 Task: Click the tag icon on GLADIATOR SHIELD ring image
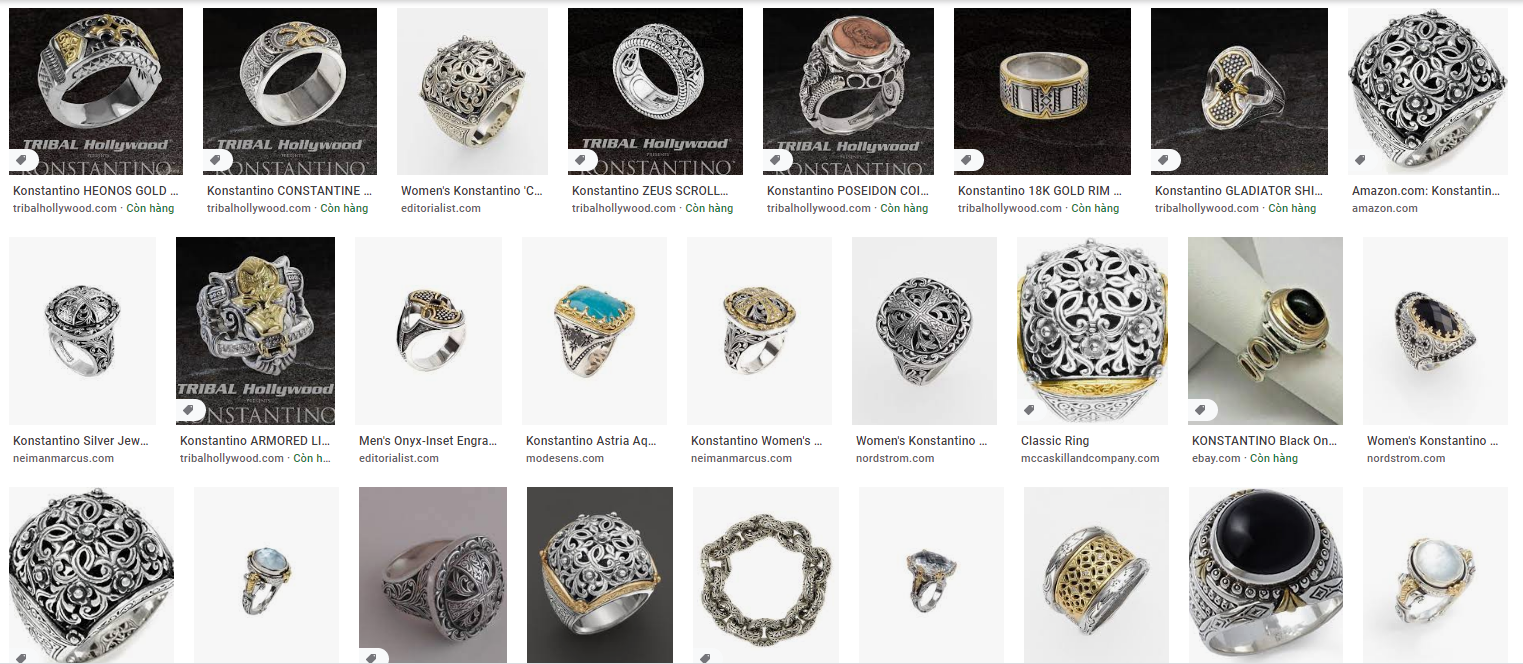[x=1167, y=160]
